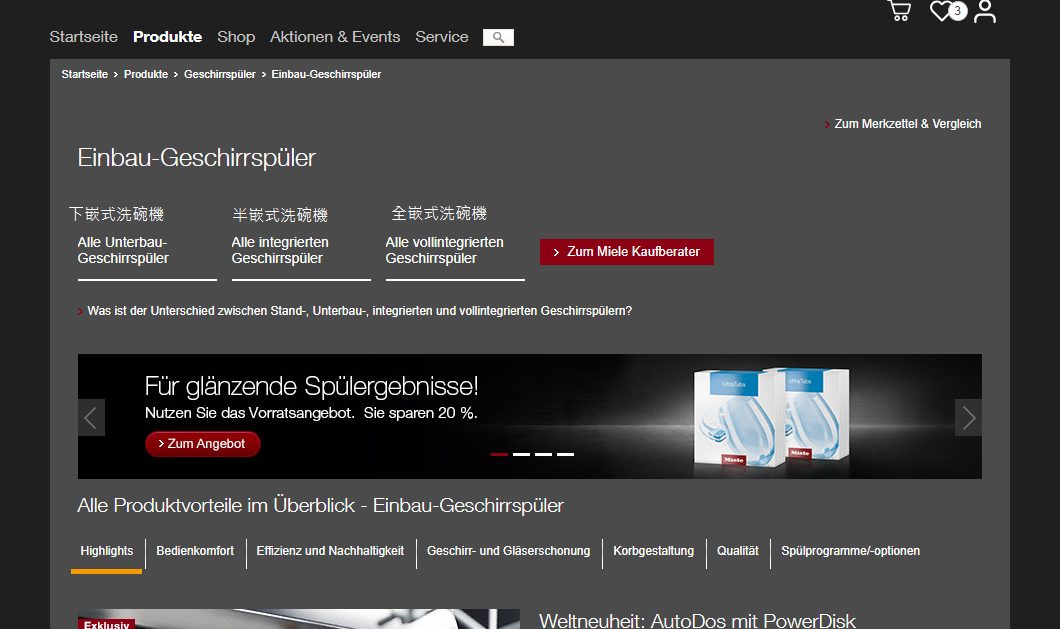1060x629 pixels.
Task: Switch to Bedienkomfort tab
Action: (195, 551)
